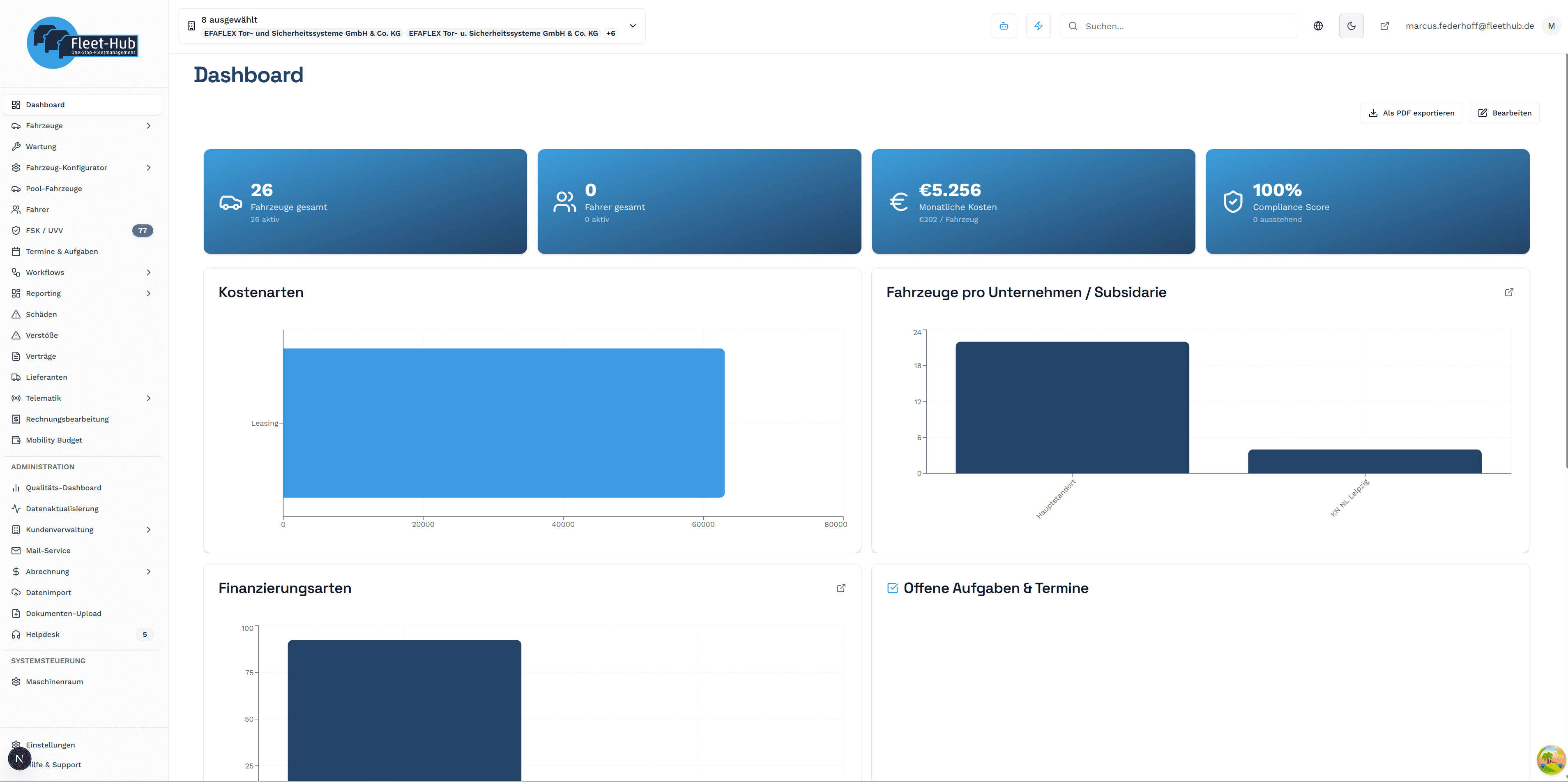Click the Bearbeiten button

point(1504,113)
